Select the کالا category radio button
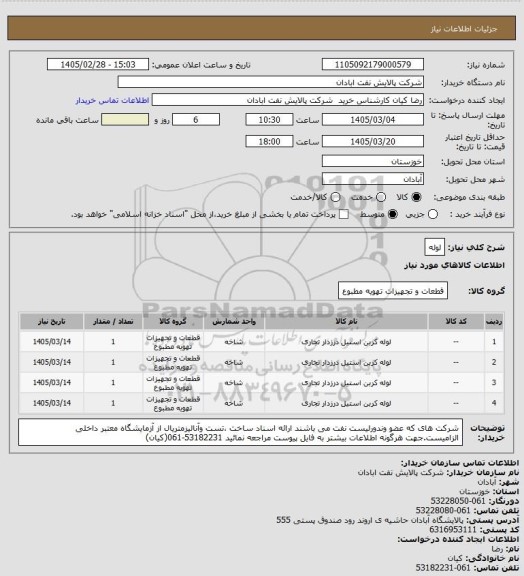Viewport: 524px width, 576px height. click(416, 197)
